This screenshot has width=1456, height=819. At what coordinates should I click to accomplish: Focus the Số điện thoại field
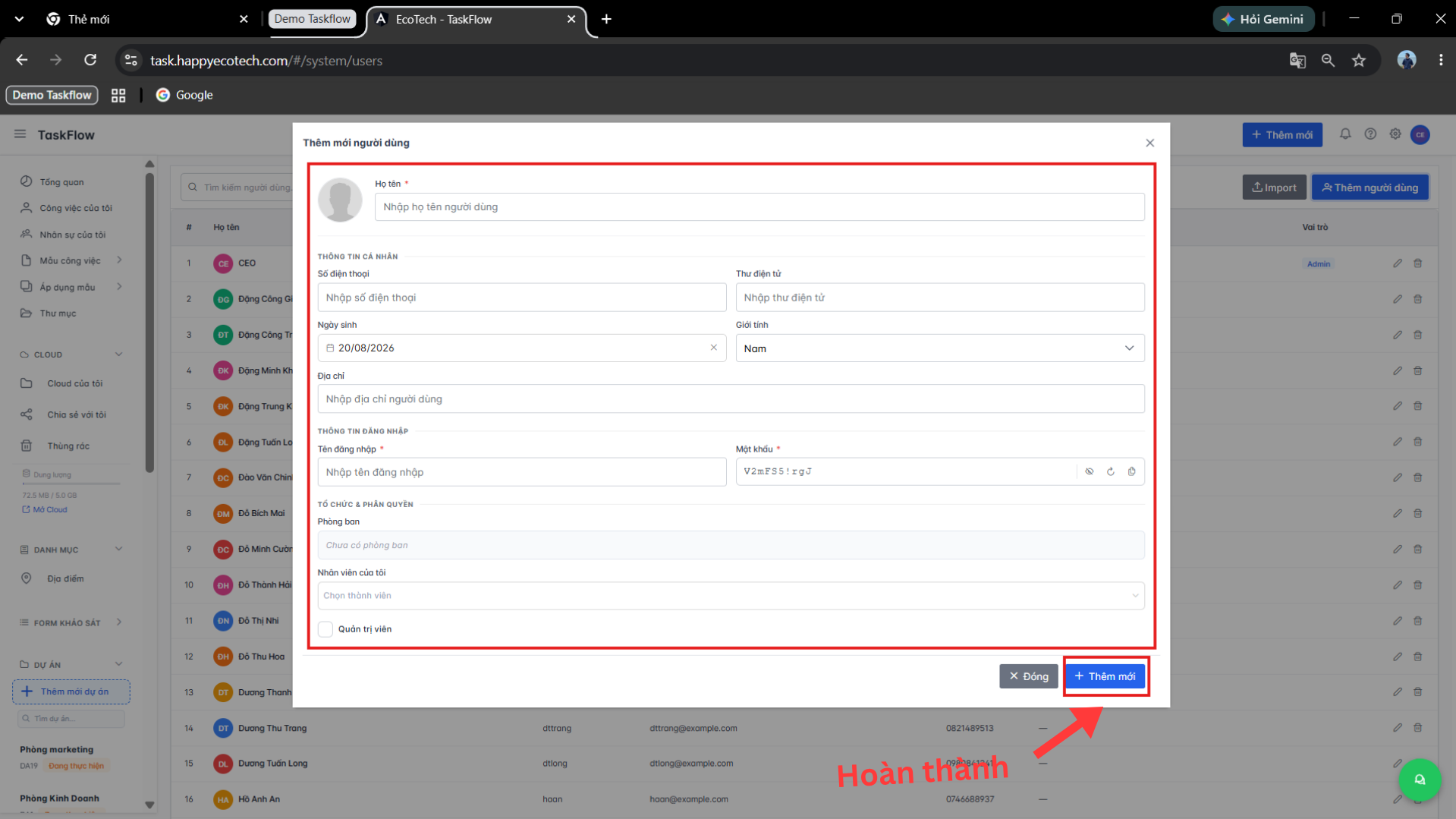tap(522, 298)
